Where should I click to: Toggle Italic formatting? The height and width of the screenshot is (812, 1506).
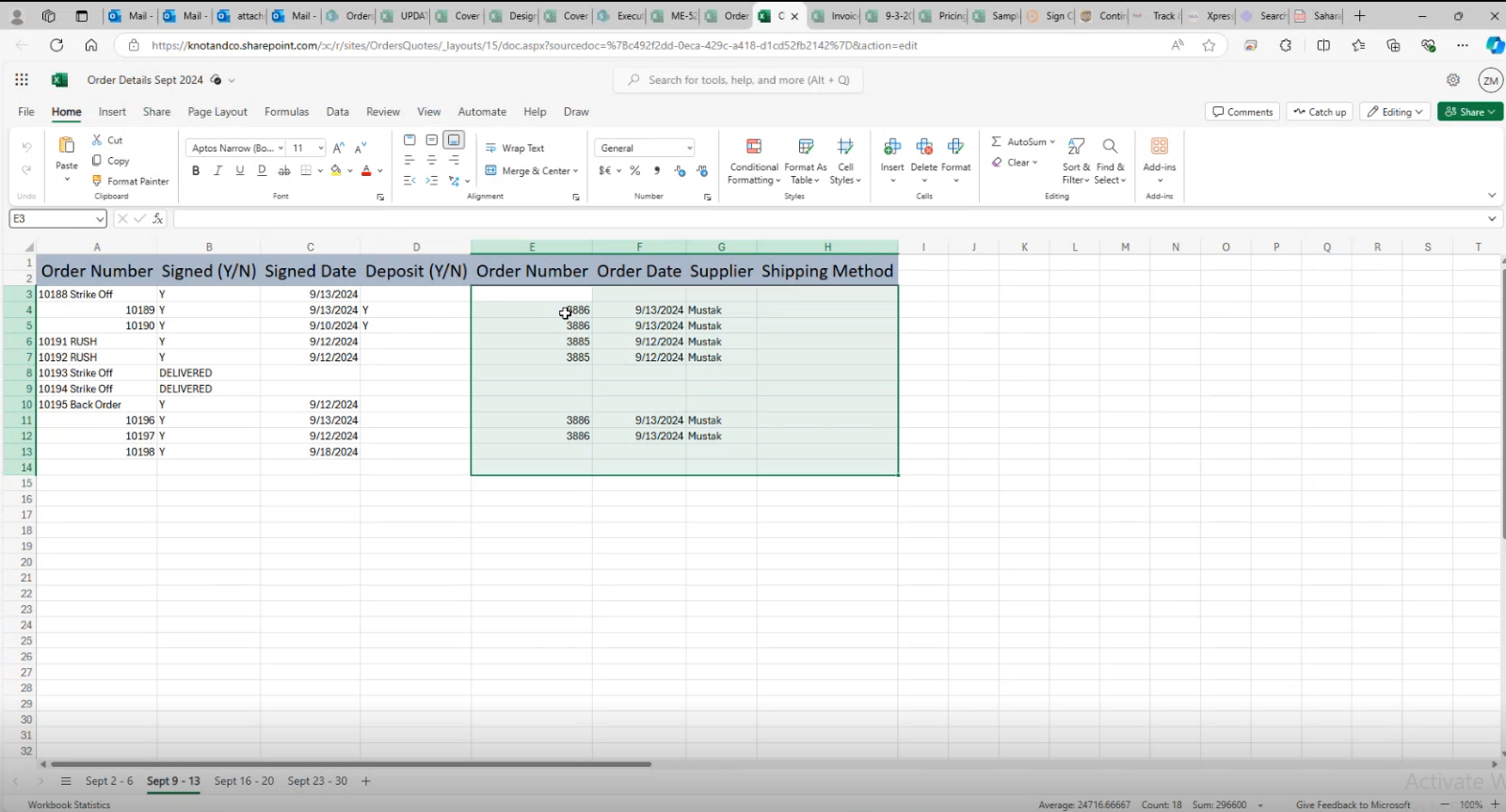pyautogui.click(x=217, y=170)
